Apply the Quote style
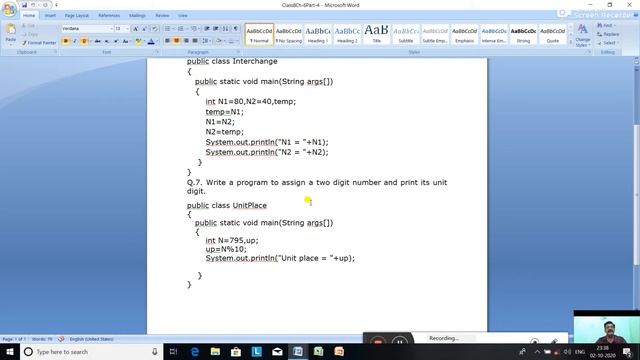Image resolution: width=640 pixels, height=360 pixels. click(553, 34)
